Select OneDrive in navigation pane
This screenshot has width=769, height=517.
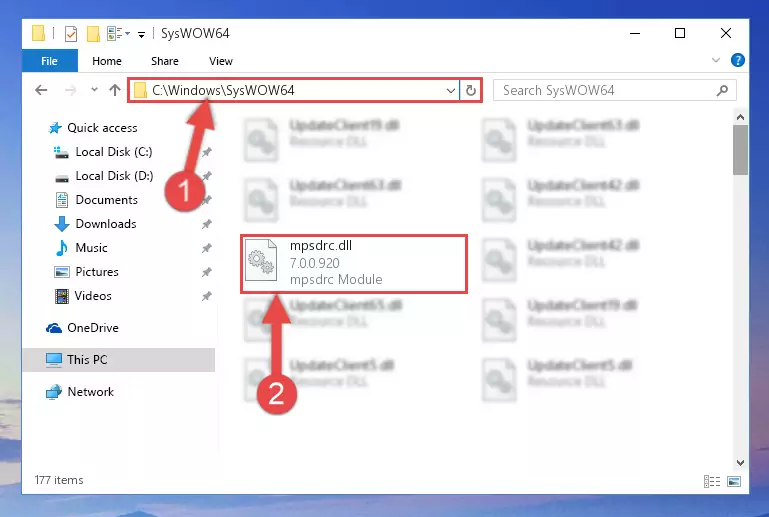click(93, 328)
